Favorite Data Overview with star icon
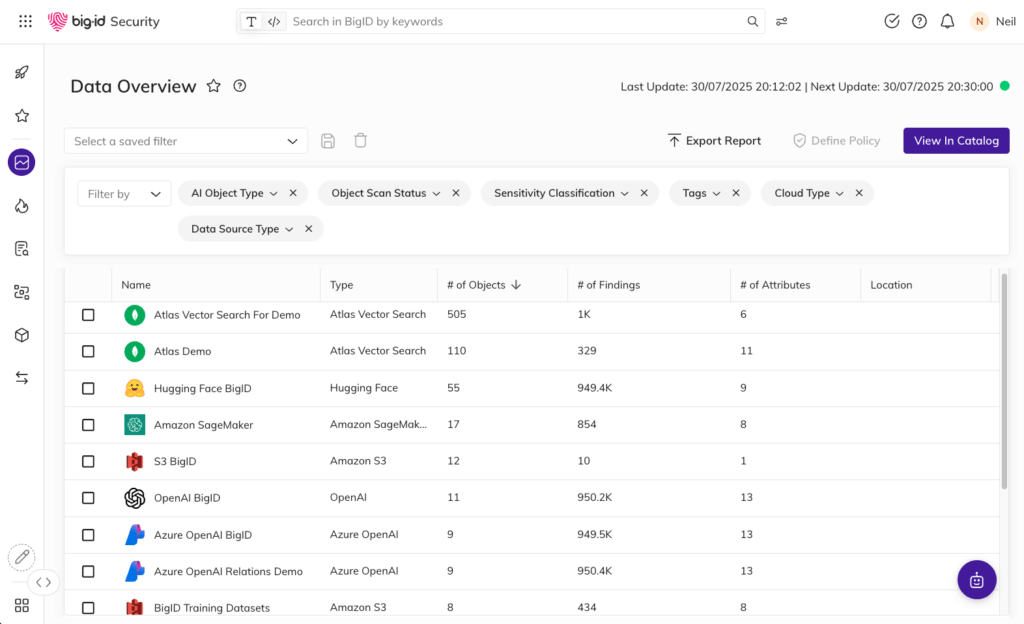The height and width of the screenshot is (624, 1024). (x=213, y=86)
